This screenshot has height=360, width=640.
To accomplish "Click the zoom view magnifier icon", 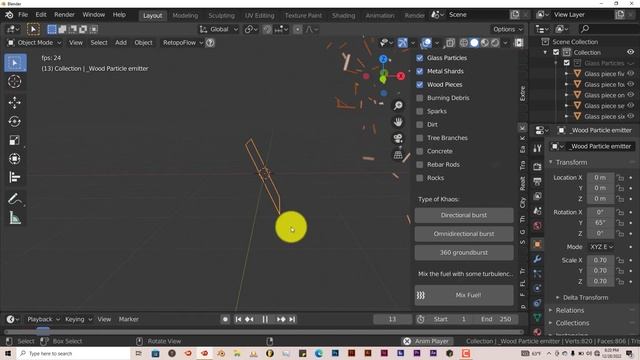I will click(398, 105).
